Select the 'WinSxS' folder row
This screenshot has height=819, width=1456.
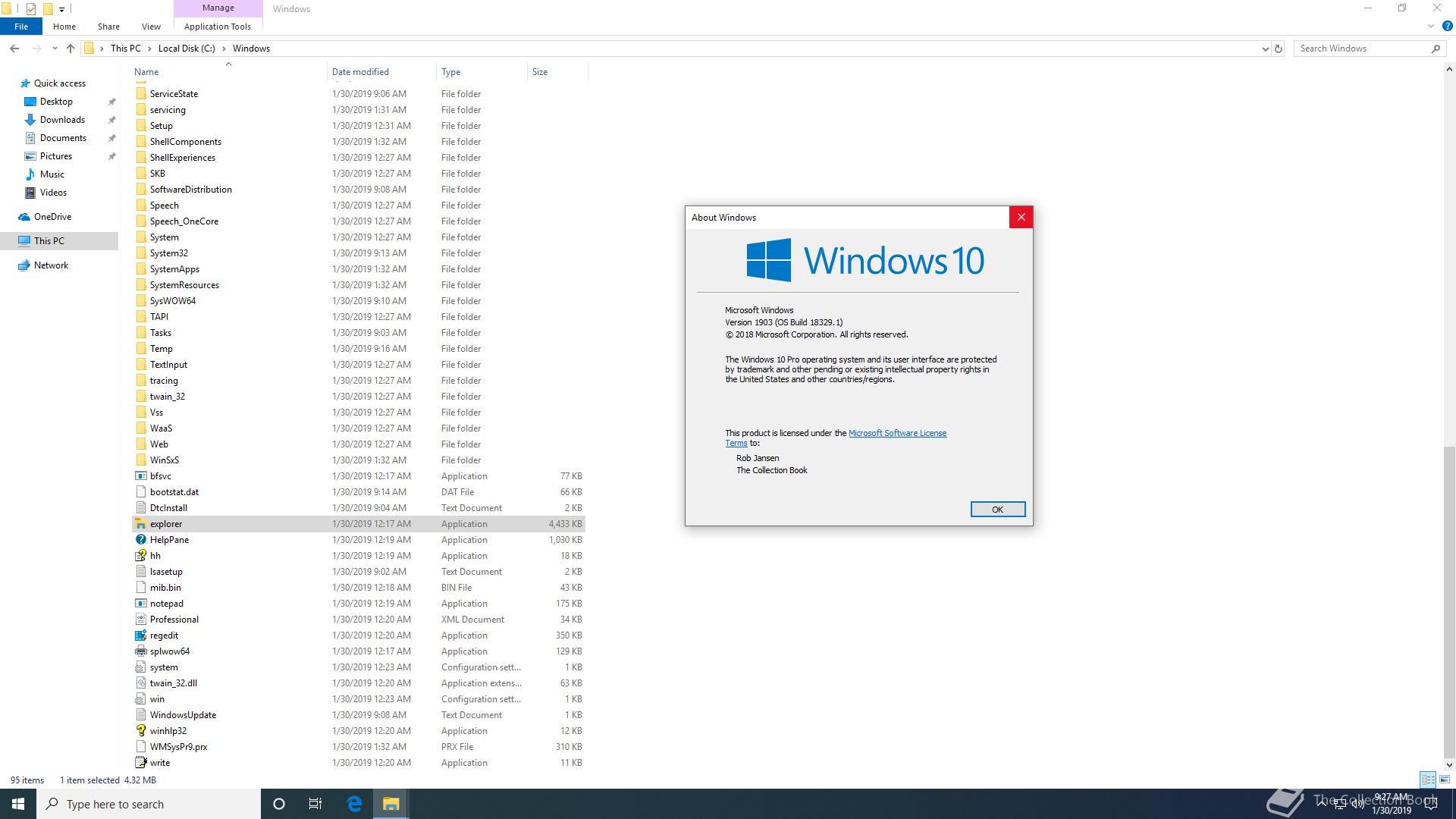click(359, 460)
